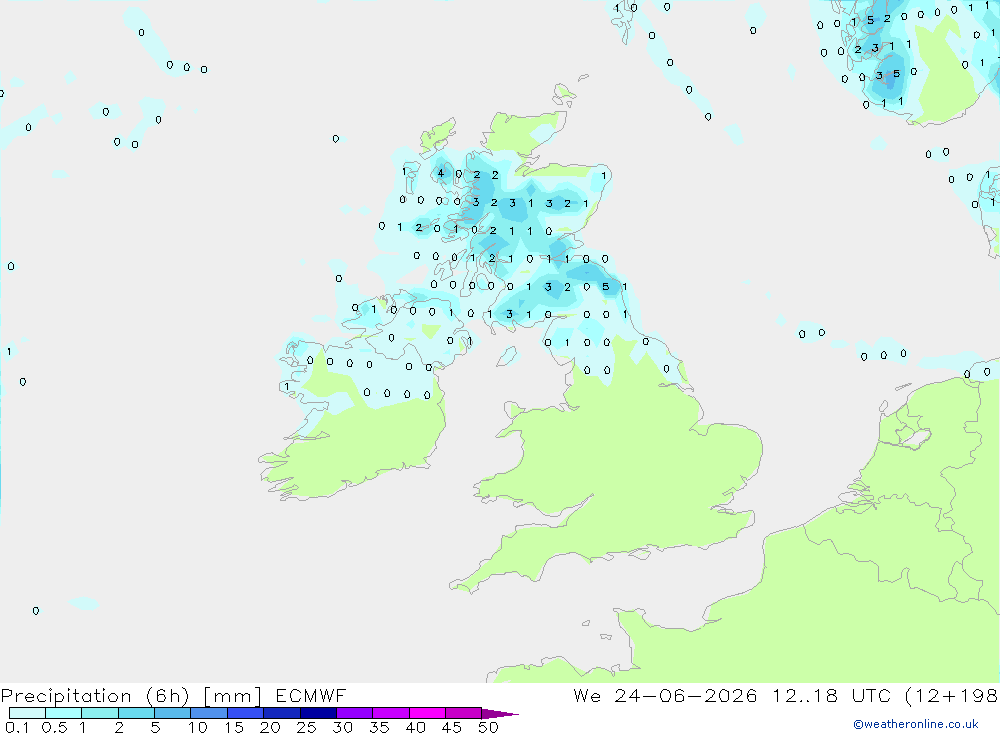Click legend scale label '35'
Image resolution: width=1000 pixels, height=733 pixels.
click(x=379, y=727)
